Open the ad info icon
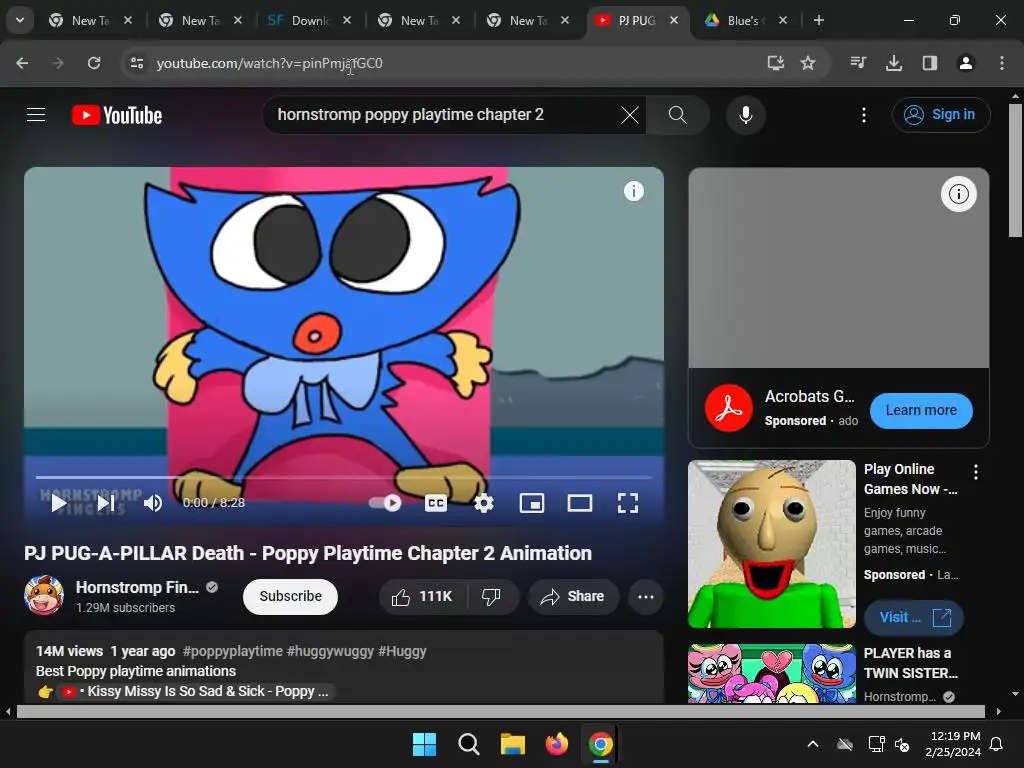 point(958,194)
